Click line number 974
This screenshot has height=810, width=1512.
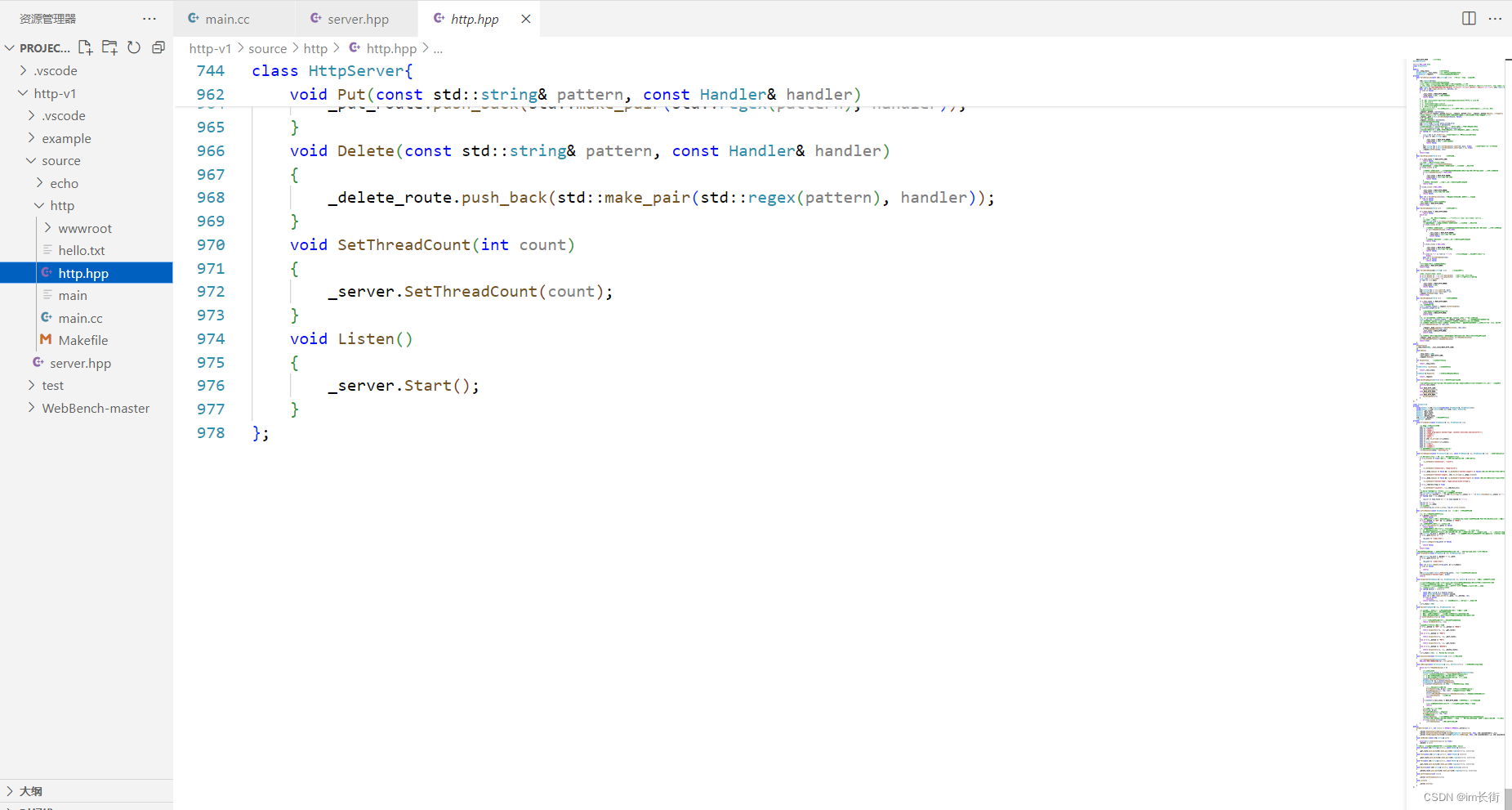[211, 339]
